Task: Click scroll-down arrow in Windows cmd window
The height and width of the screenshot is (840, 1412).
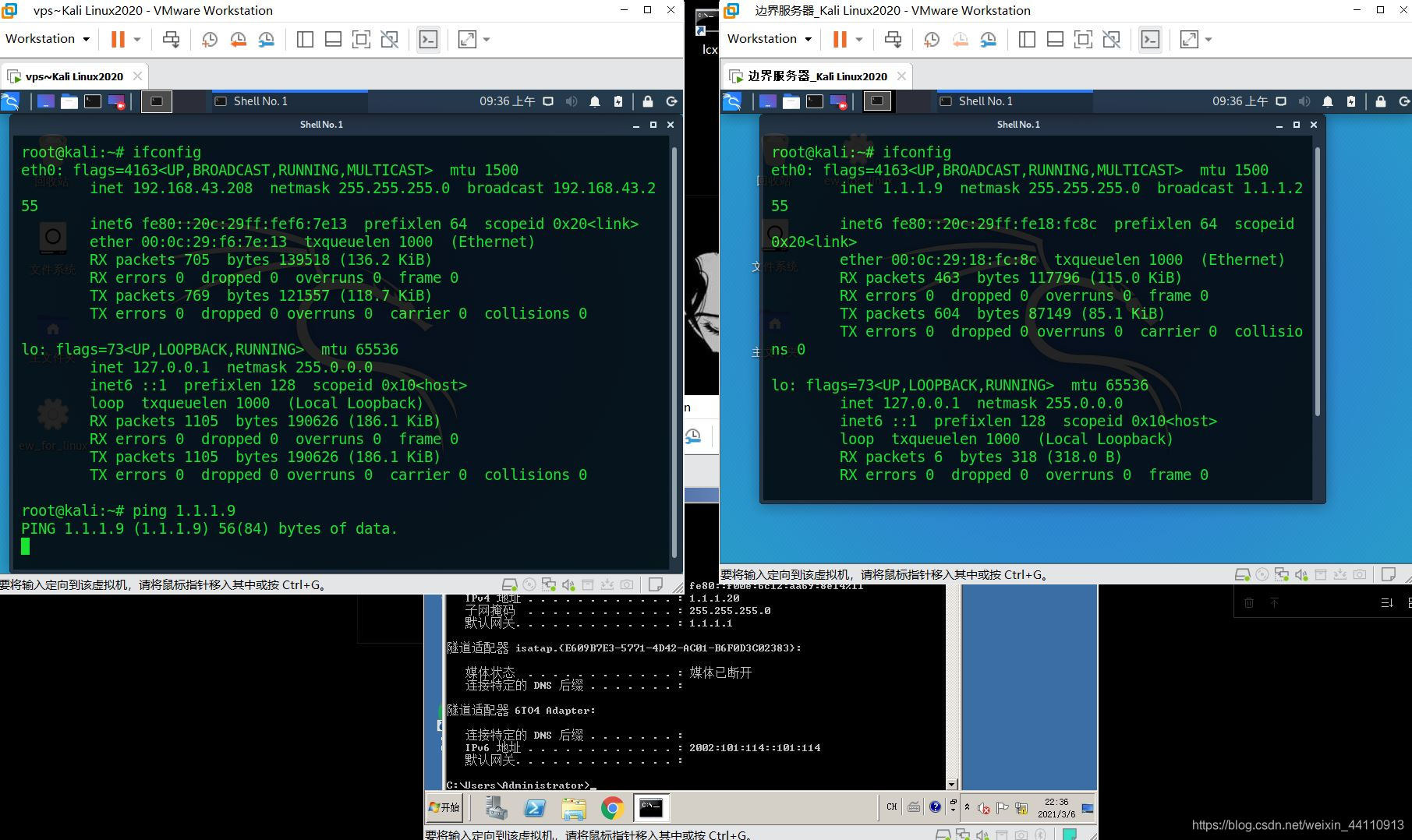Action: click(951, 785)
